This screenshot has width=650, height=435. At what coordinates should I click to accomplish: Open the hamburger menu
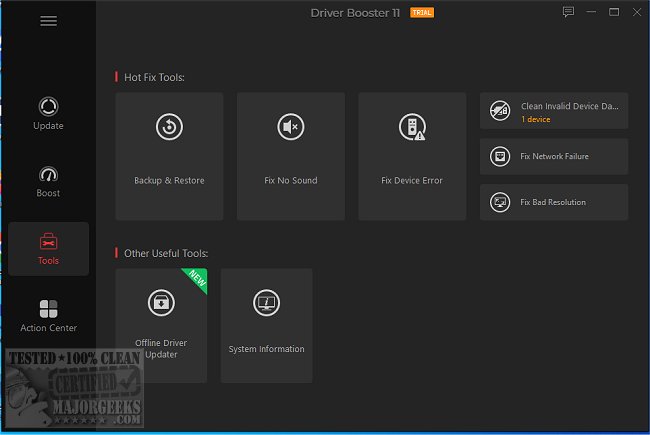click(49, 21)
